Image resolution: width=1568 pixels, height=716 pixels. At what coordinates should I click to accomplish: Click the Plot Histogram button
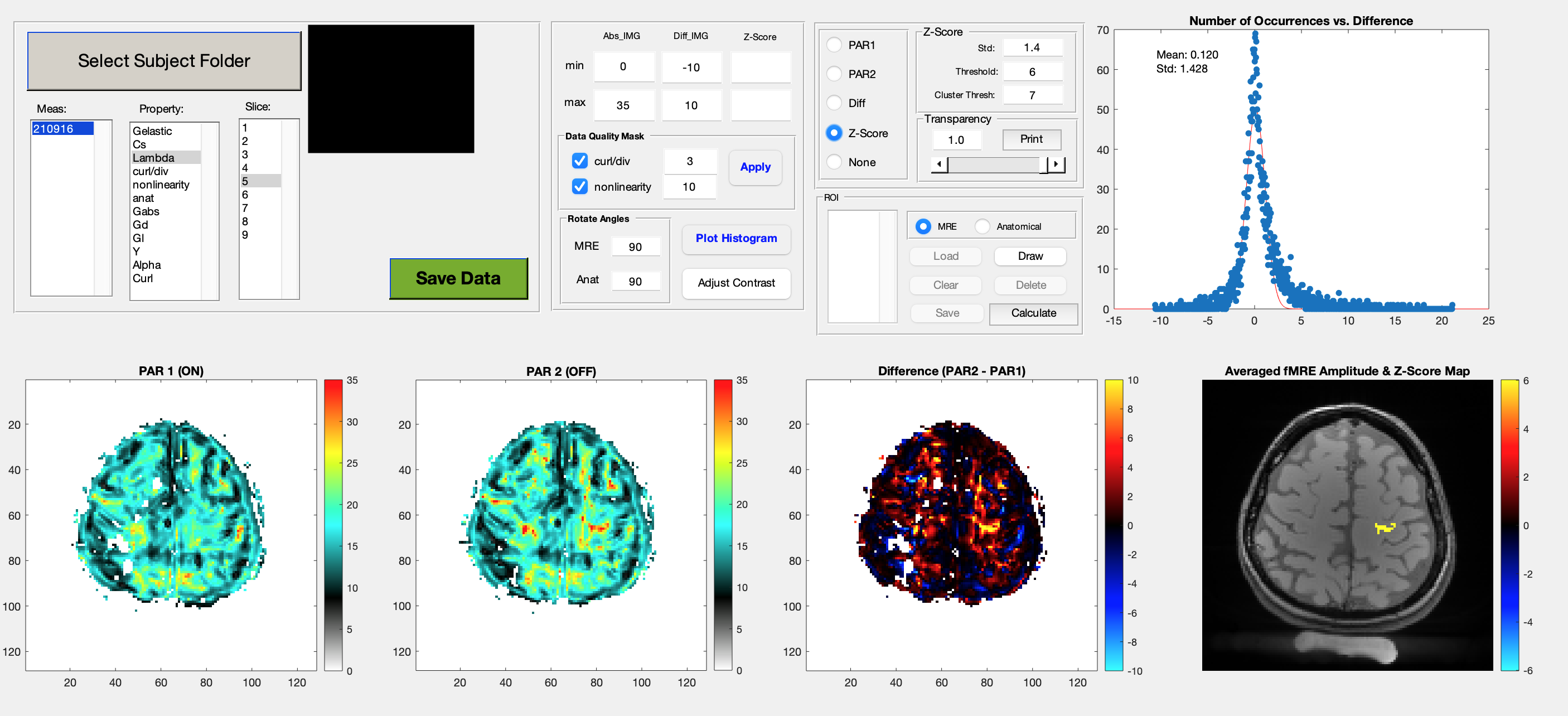coord(736,238)
